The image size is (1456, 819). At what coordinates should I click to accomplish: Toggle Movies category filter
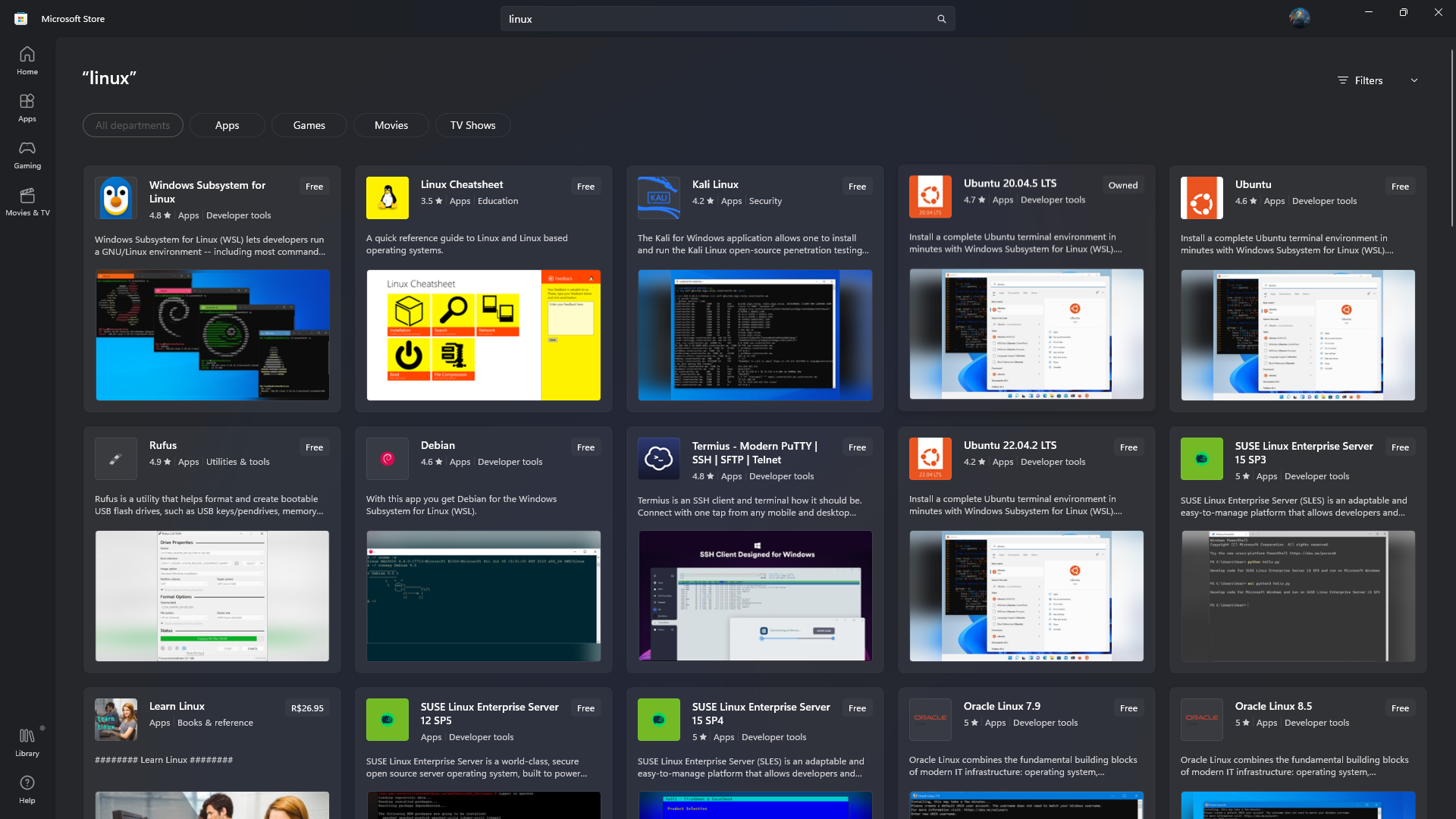click(391, 124)
